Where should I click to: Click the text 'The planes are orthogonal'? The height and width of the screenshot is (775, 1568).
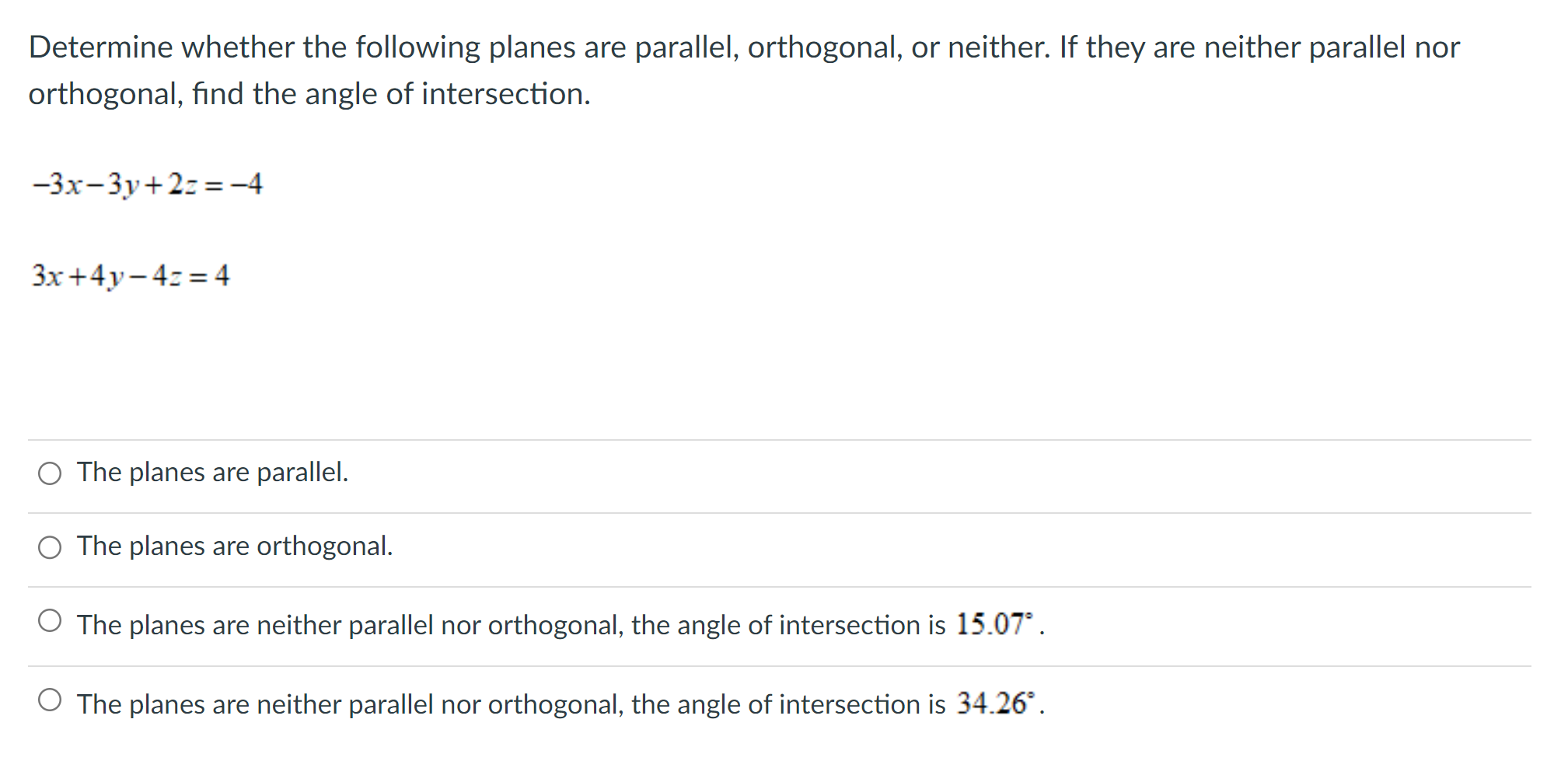point(233,546)
